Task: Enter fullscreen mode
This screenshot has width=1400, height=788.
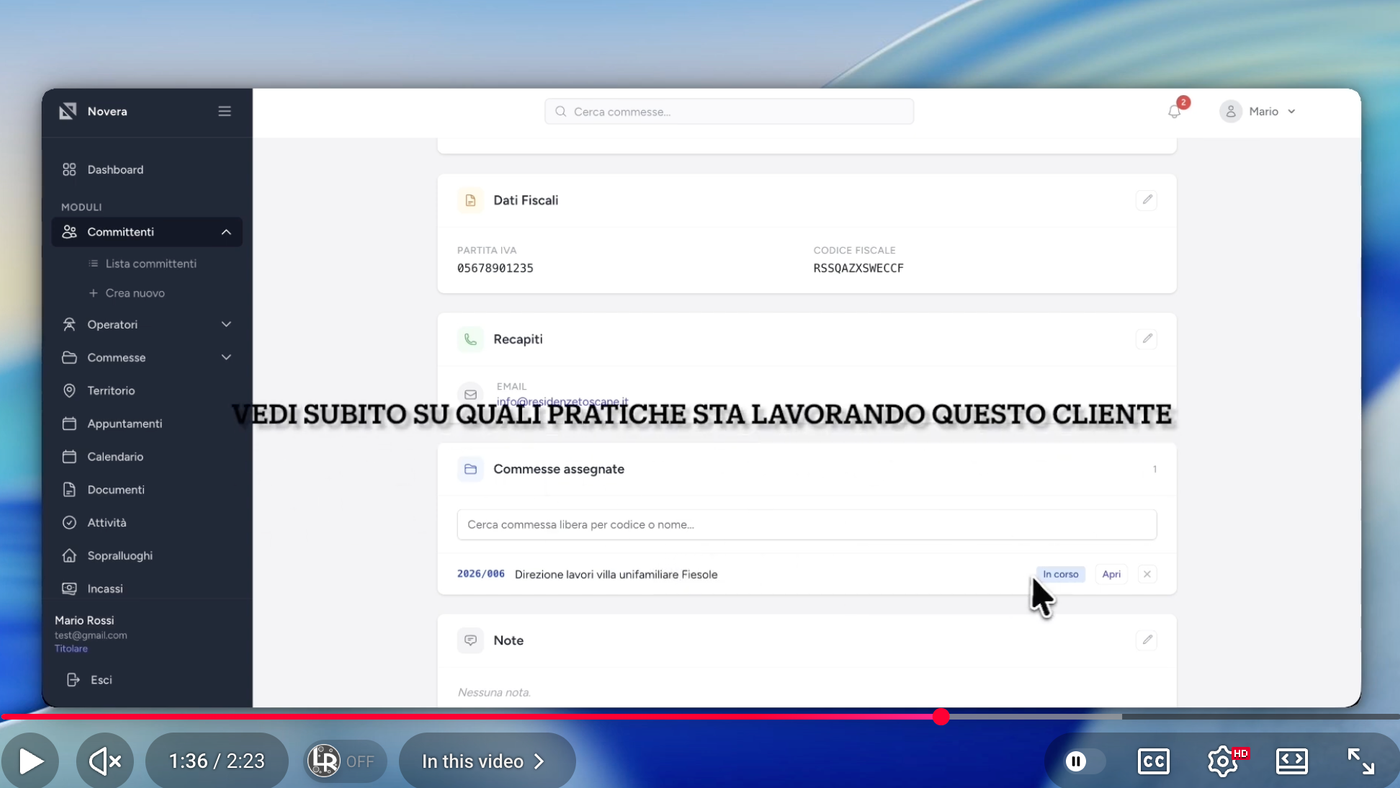Action: (1360, 761)
